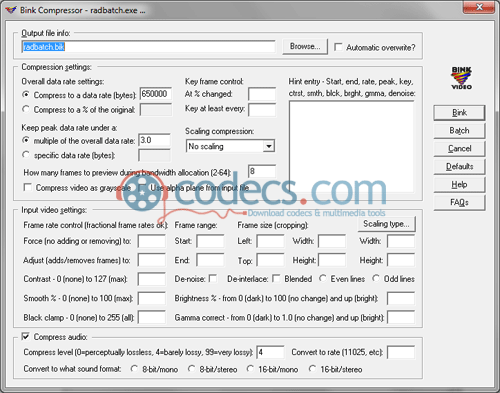The image size is (500, 393).
Task: Click the Brightness % input field
Action: click(x=401, y=298)
